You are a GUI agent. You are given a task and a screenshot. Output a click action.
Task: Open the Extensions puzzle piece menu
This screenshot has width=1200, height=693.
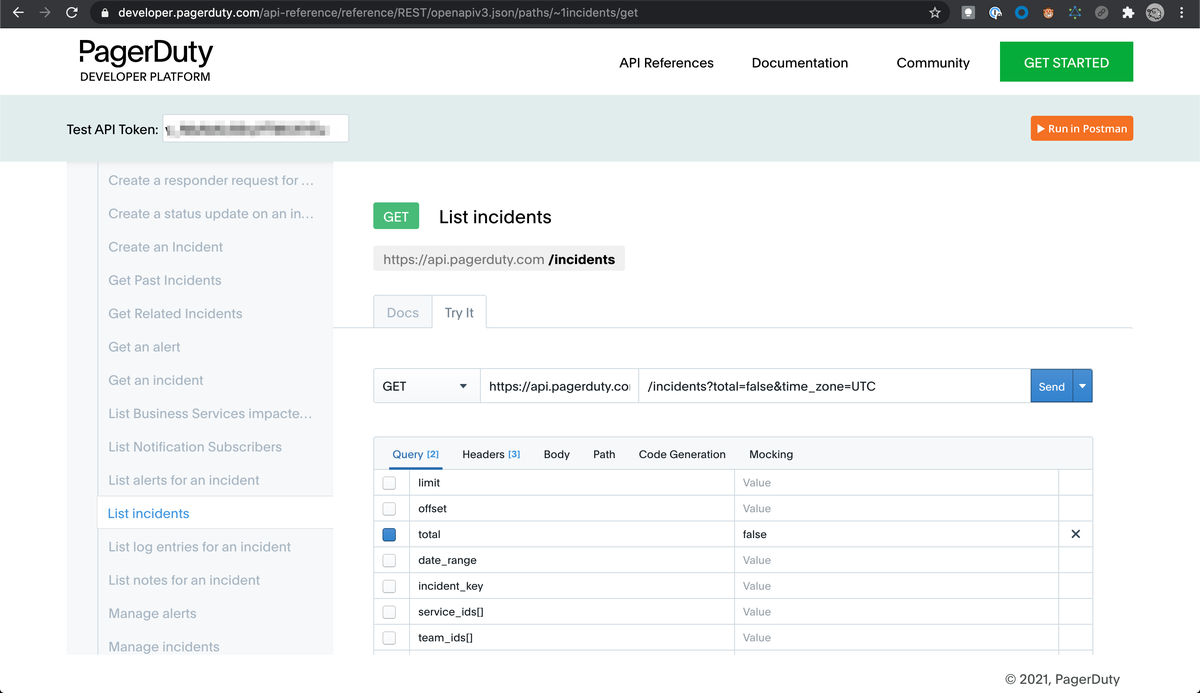tap(1128, 13)
